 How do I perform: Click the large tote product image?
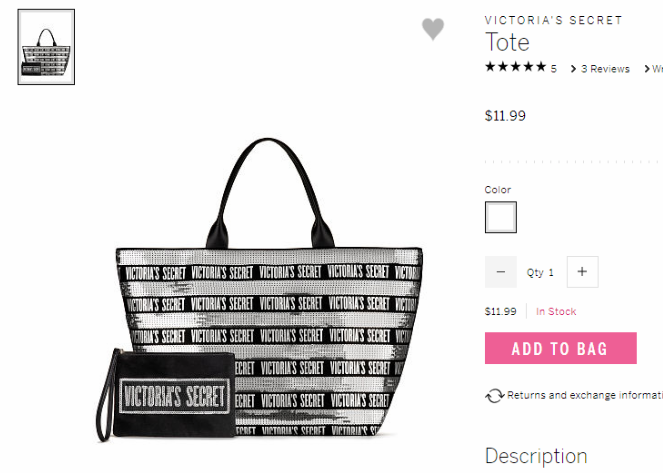click(x=259, y=290)
